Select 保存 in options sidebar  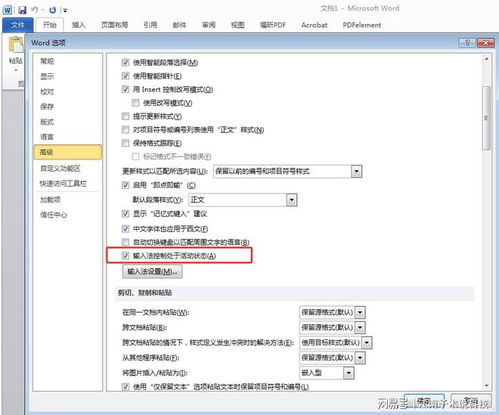[68, 107]
